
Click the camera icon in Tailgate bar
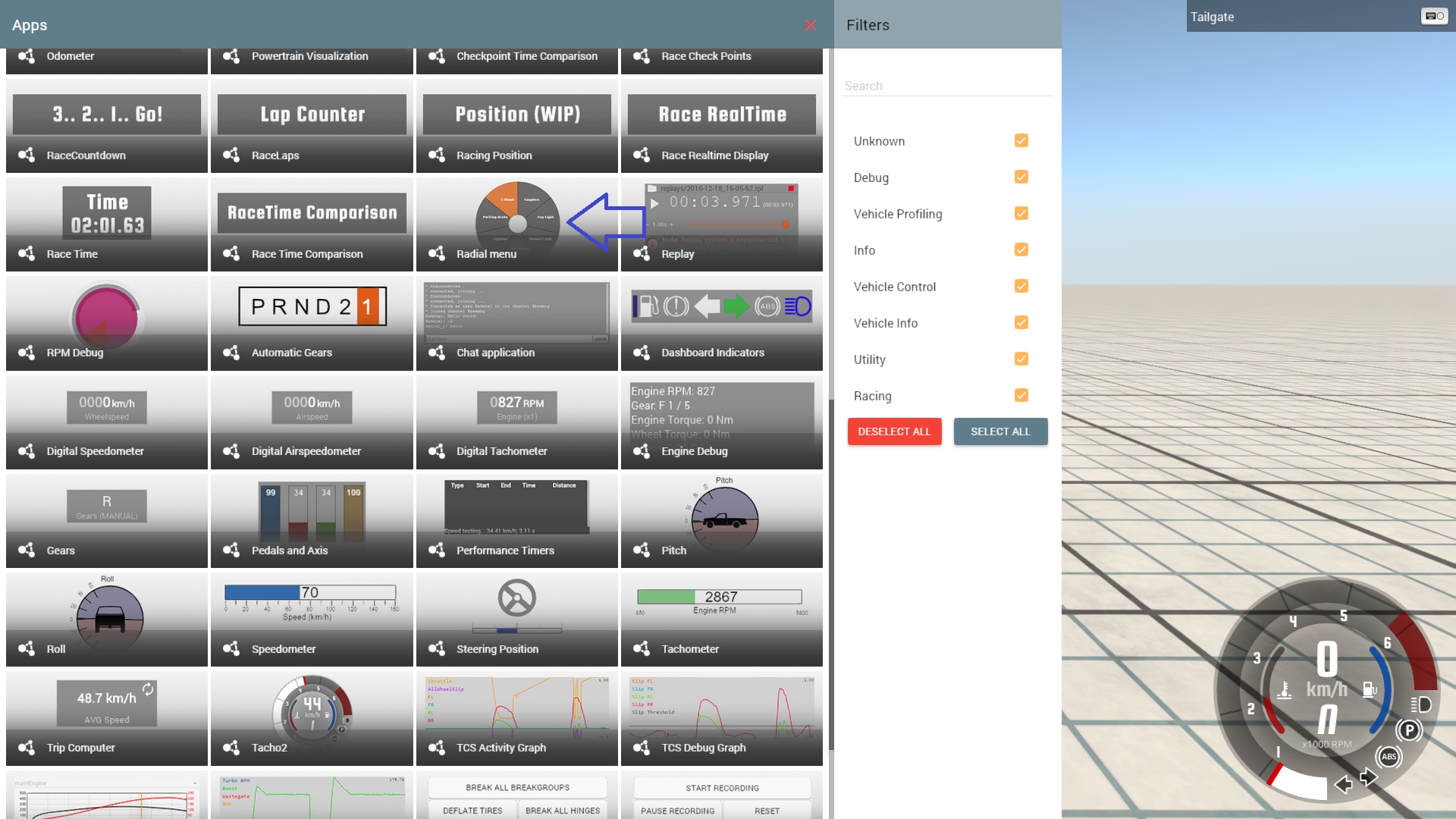click(1434, 16)
